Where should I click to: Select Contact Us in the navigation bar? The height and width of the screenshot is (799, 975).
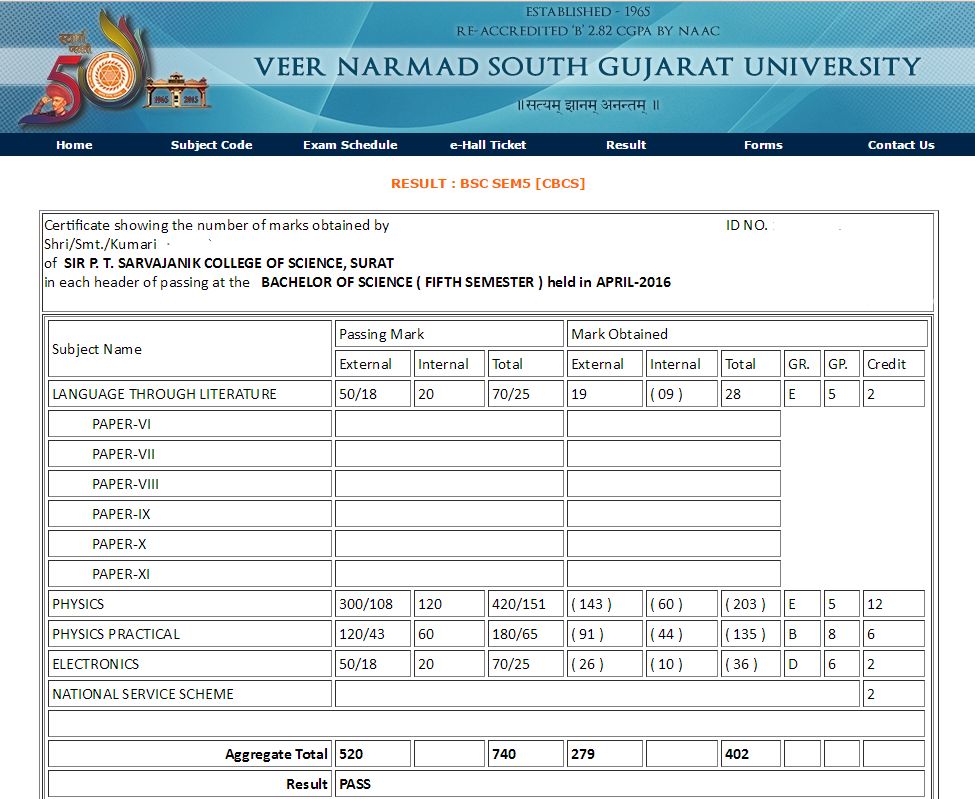point(901,144)
